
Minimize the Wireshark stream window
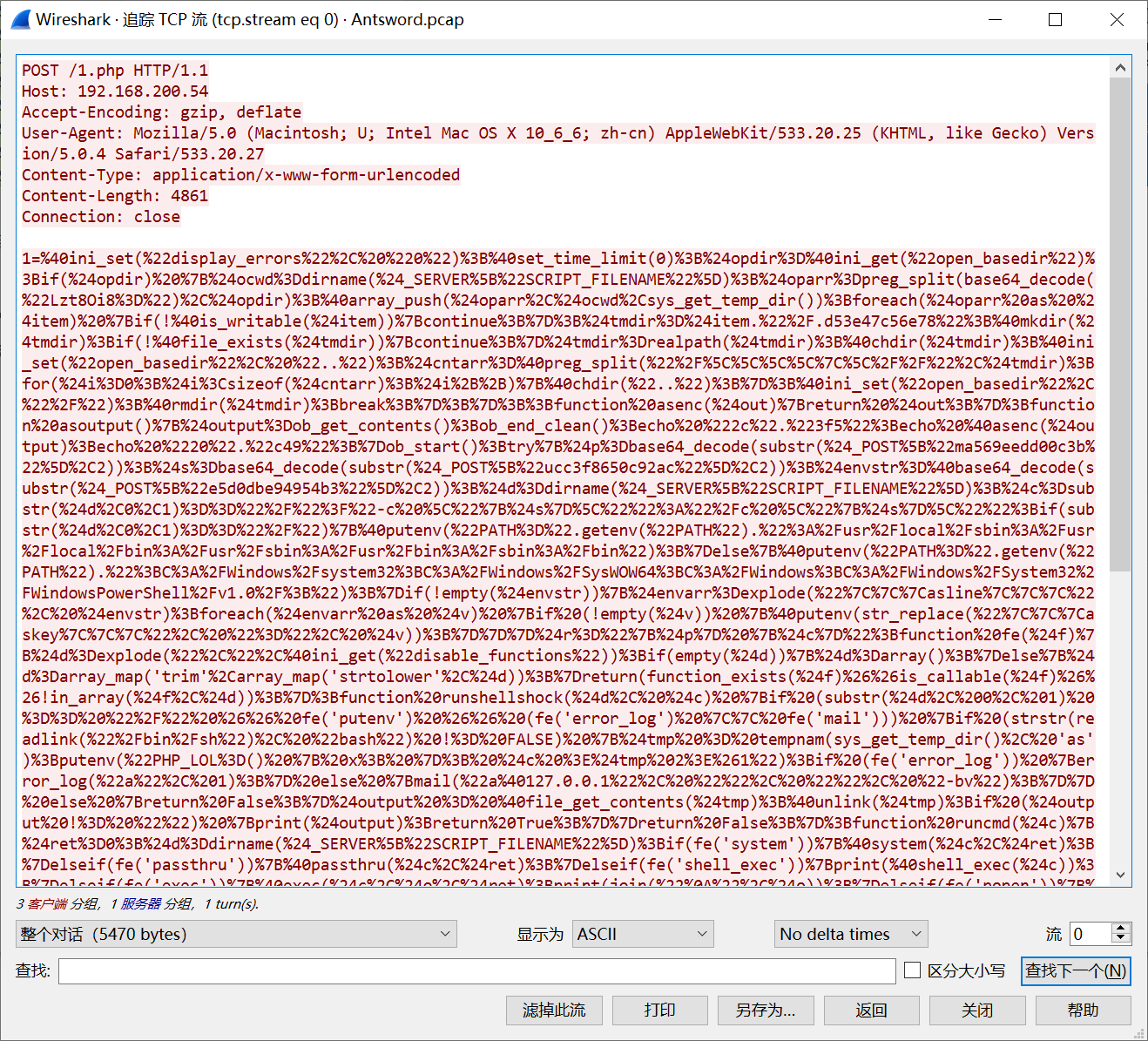tap(995, 19)
